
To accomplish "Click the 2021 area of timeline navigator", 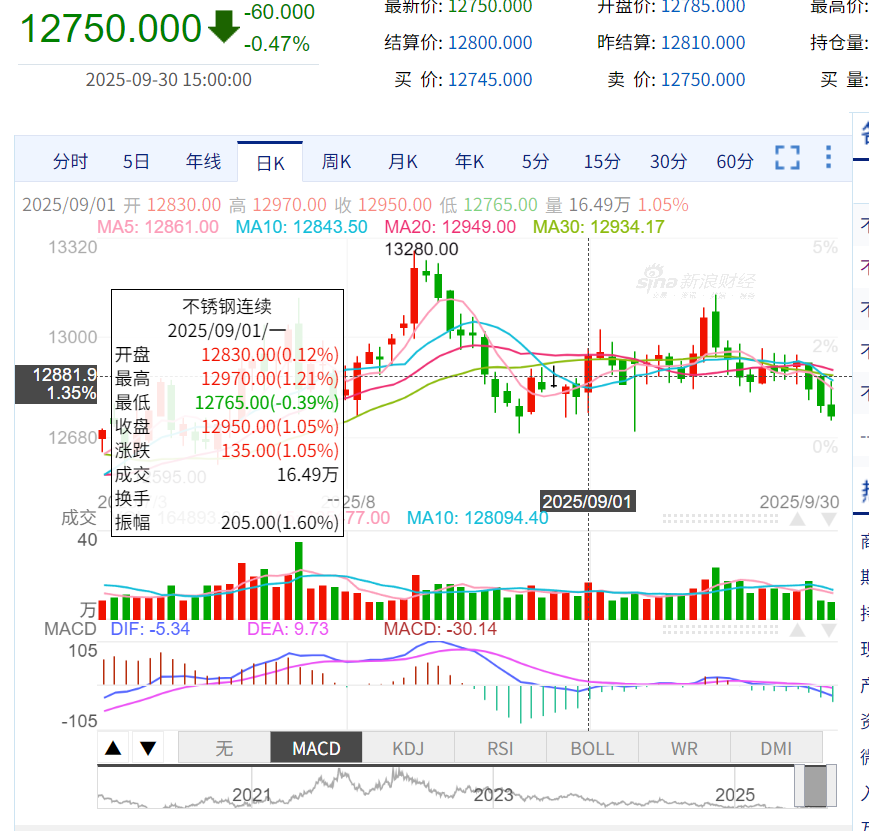I will (252, 795).
